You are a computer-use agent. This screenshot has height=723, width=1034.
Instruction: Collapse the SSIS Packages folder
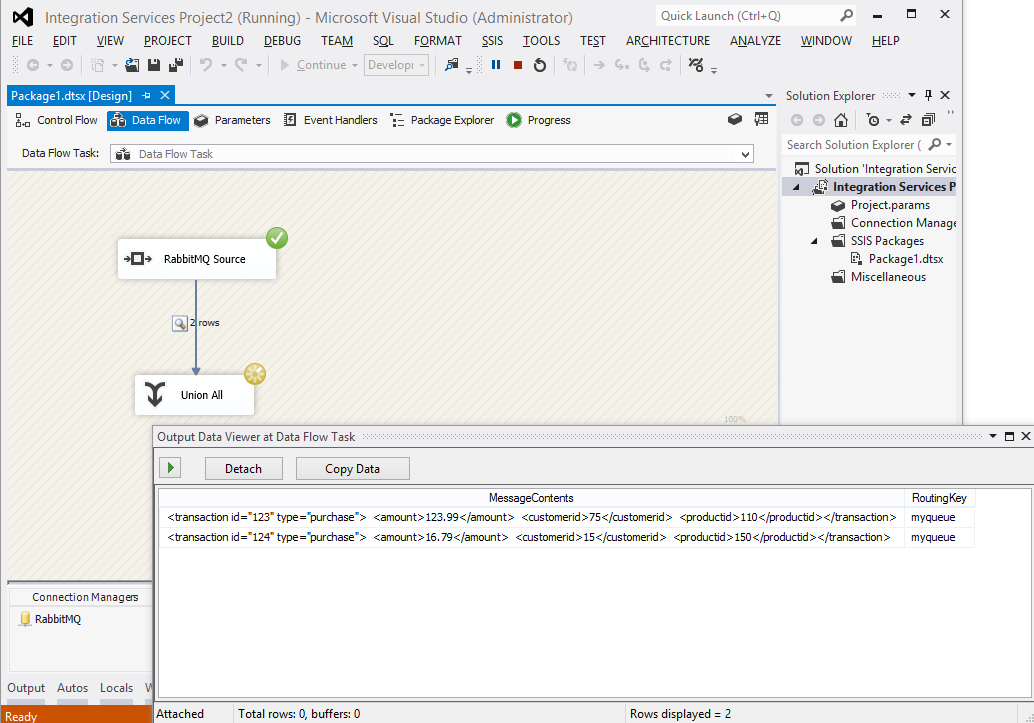814,241
